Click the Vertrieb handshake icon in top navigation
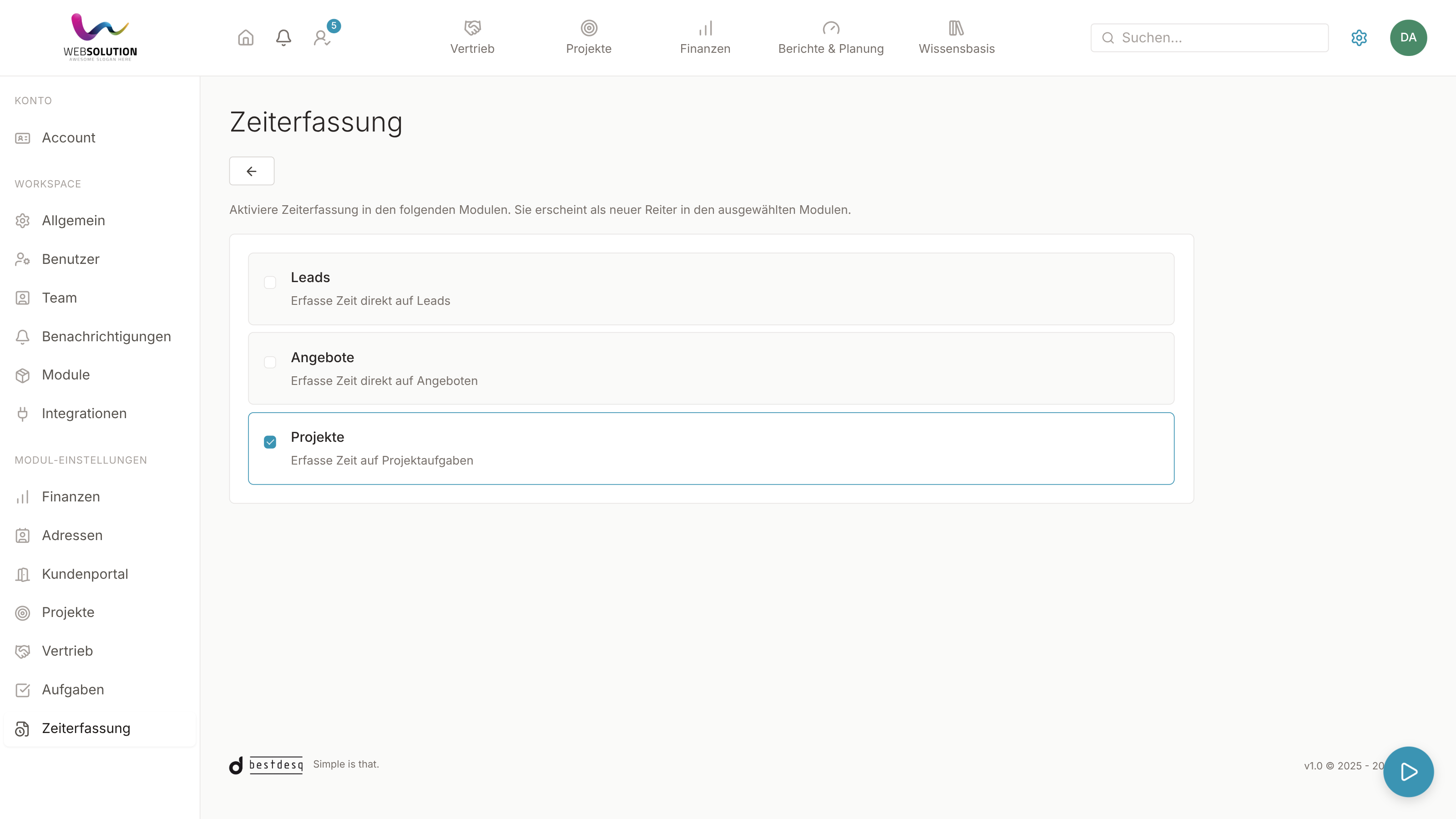 pos(473,28)
